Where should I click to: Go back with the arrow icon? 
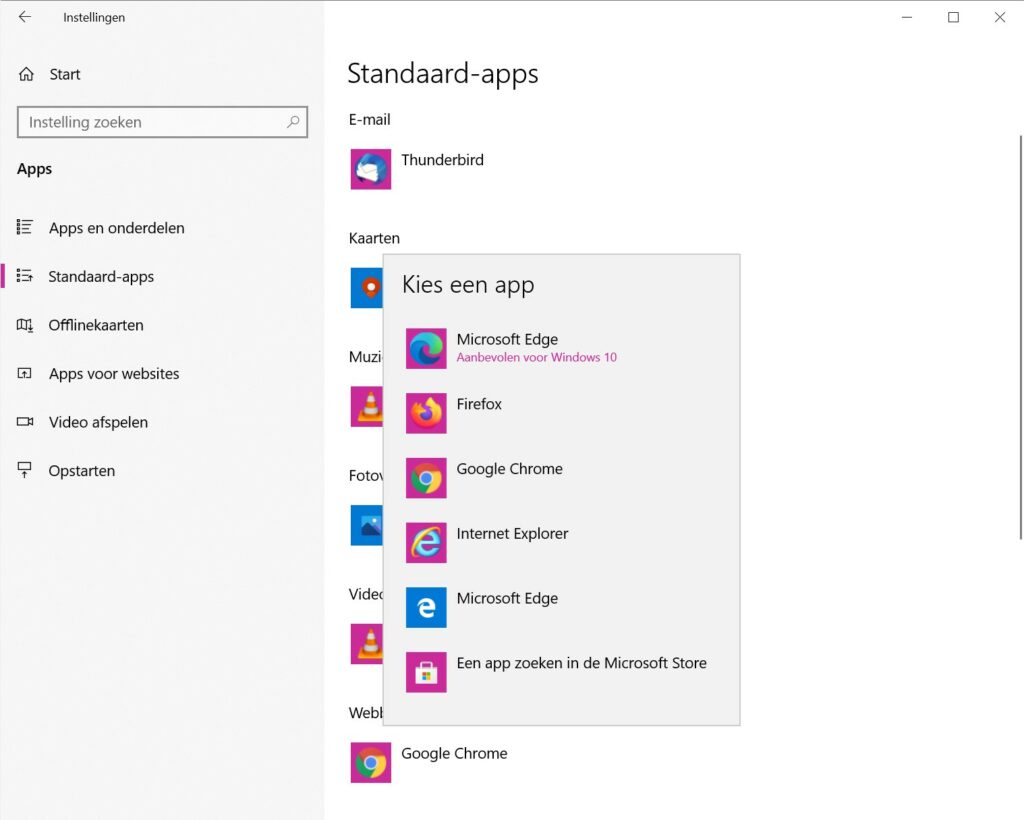(25, 17)
